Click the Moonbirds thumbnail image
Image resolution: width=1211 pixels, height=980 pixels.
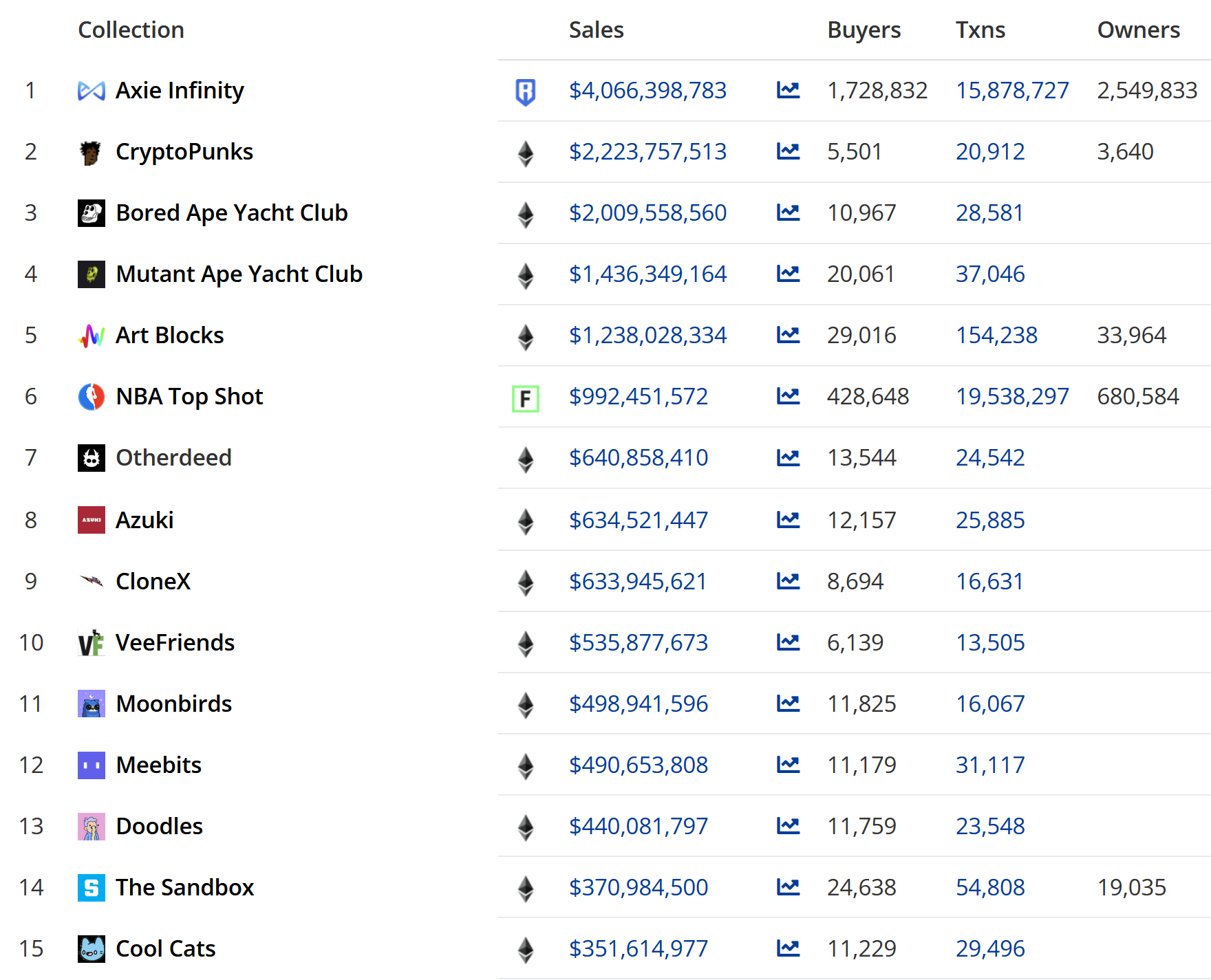point(91,704)
